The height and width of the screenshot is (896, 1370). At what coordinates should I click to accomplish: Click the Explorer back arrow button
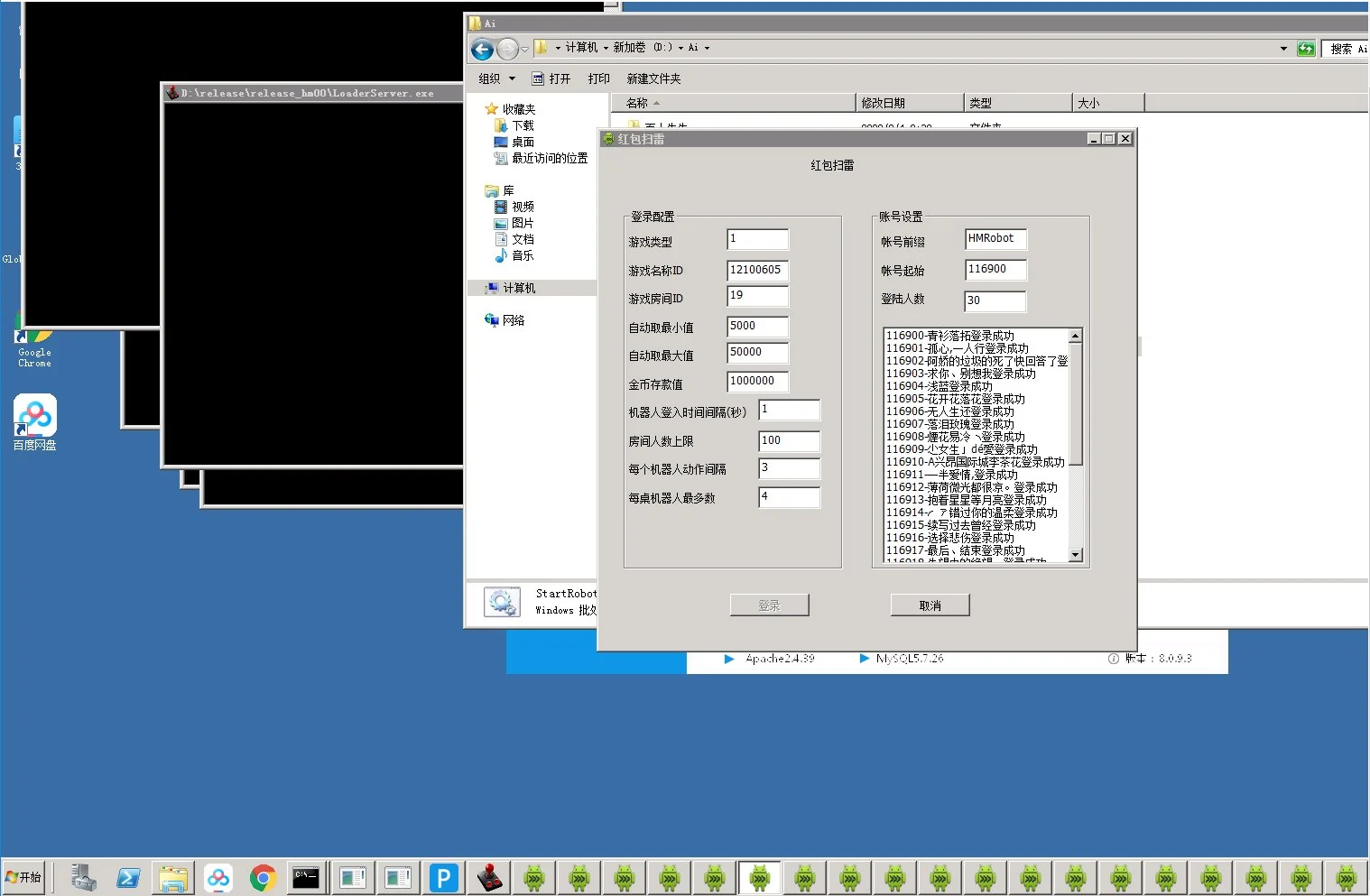pyautogui.click(x=482, y=49)
